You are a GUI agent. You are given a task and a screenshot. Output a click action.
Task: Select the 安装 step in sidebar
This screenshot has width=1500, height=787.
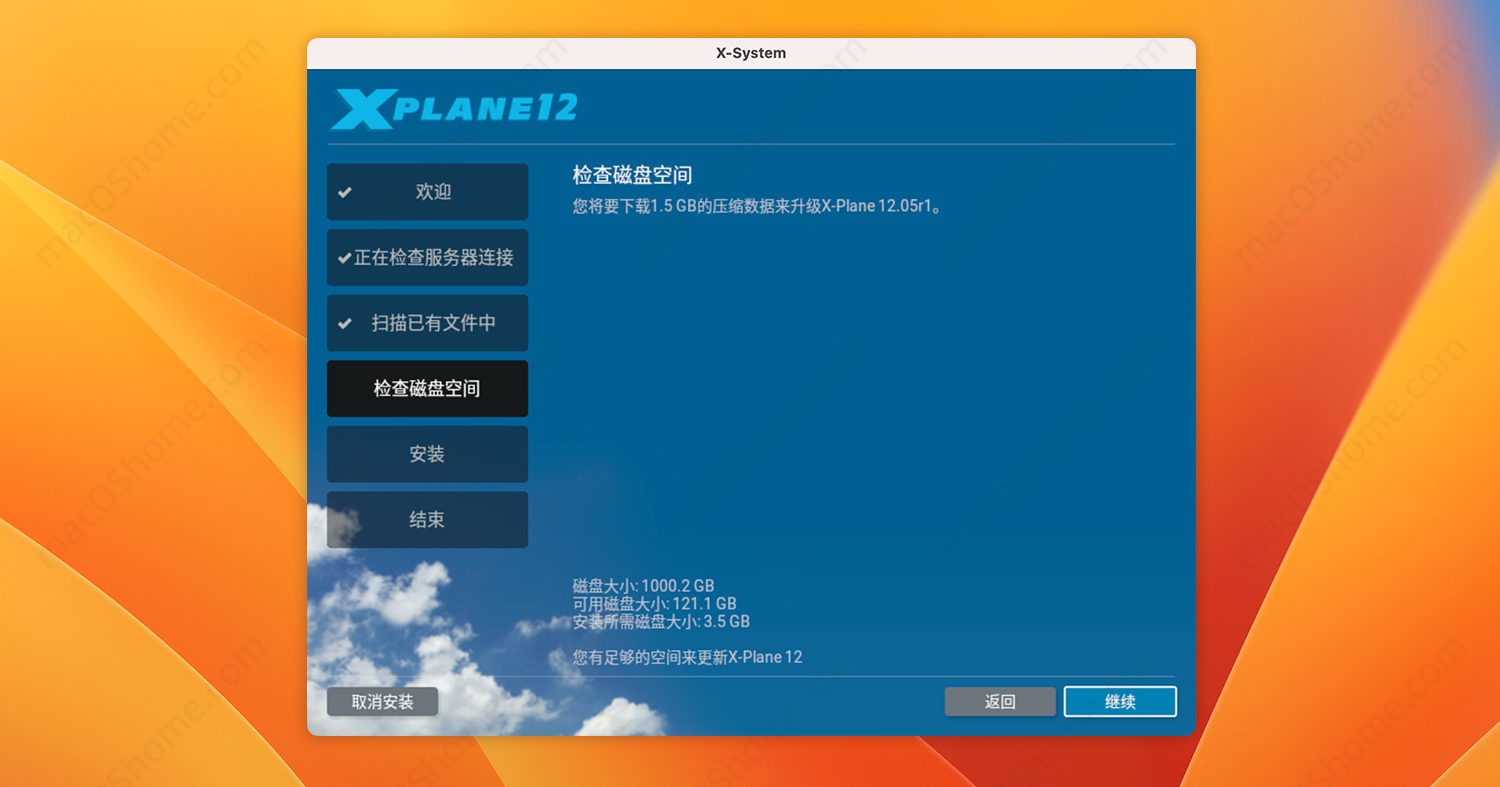pos(427,454)
